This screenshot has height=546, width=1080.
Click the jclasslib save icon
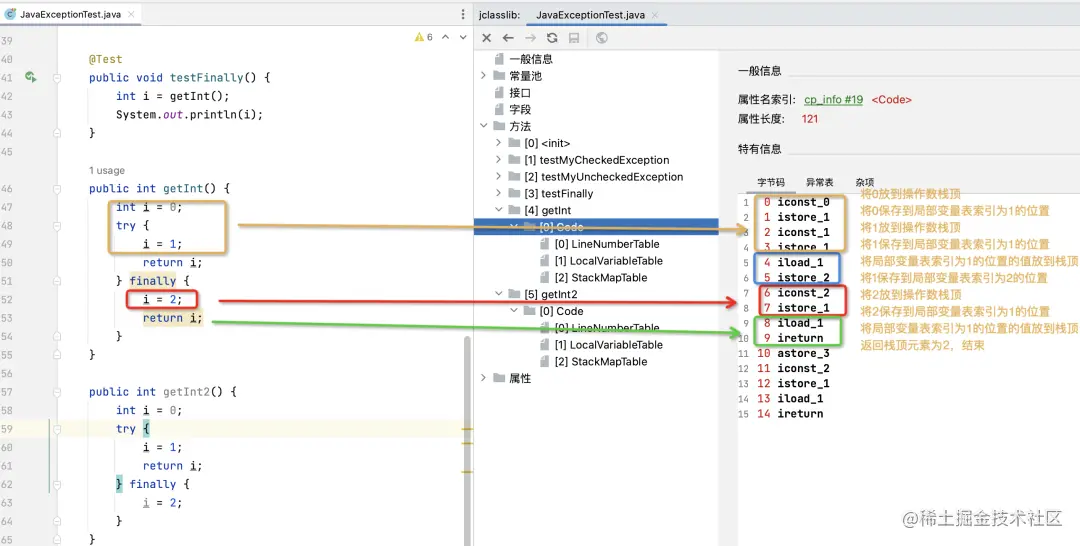[x=574, y=39]
